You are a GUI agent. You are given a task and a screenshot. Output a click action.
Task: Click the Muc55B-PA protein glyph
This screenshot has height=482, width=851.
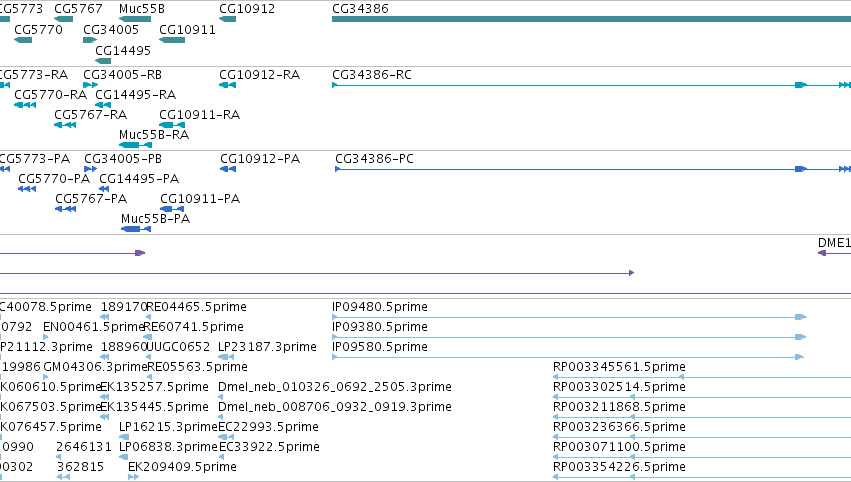(136, 229)
